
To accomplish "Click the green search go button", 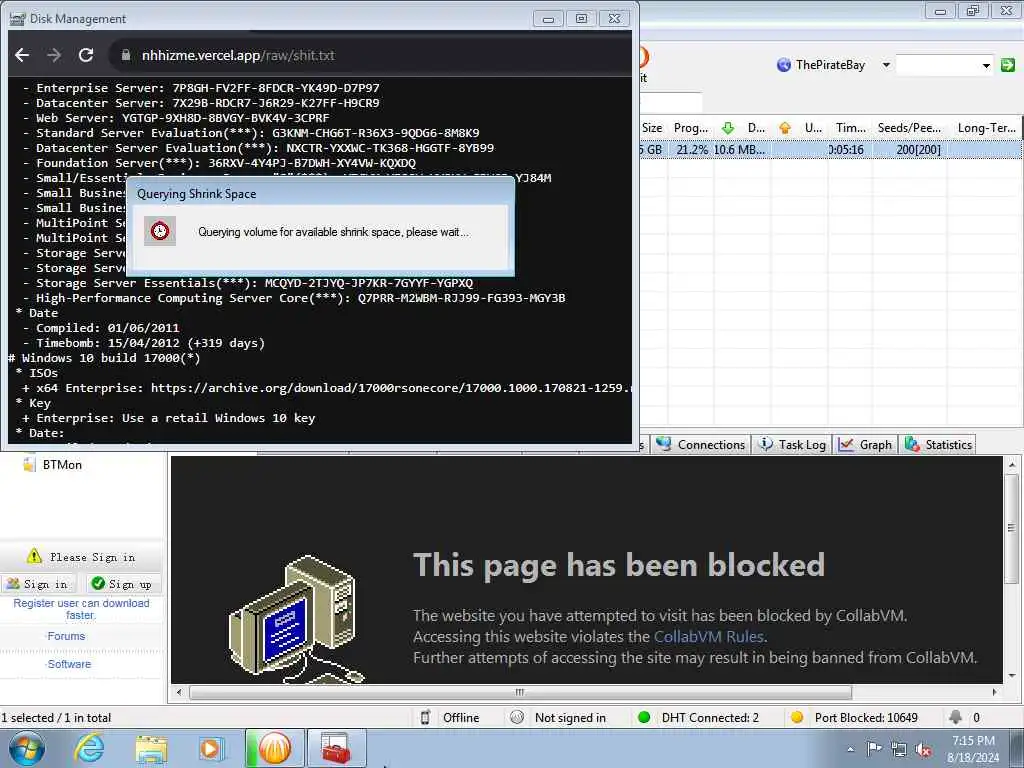I will 1008,65.
